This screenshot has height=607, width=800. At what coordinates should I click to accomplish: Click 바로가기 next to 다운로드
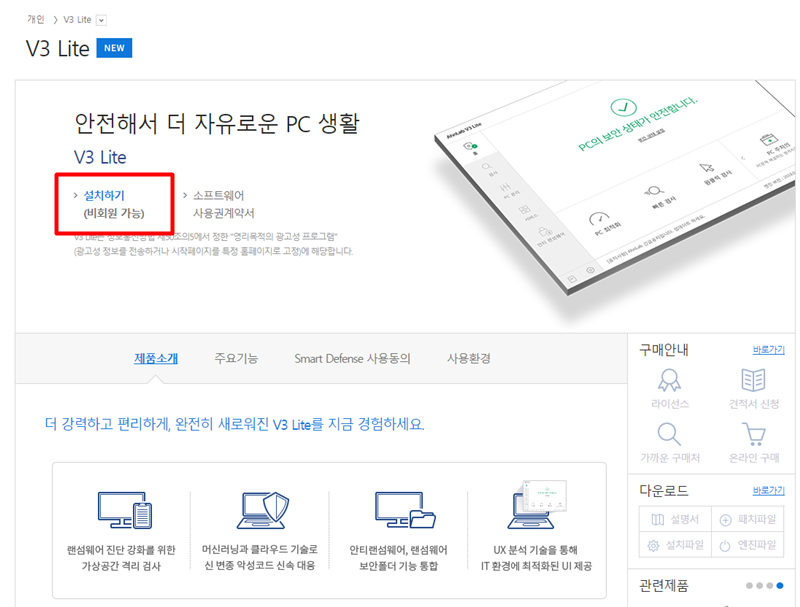768,490
